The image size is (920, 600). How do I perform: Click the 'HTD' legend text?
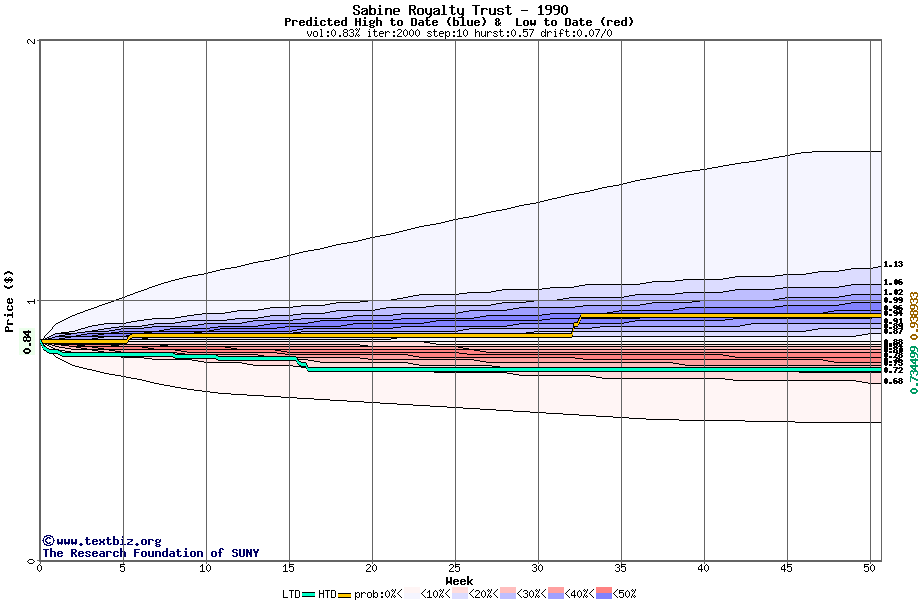coord(327,594)
